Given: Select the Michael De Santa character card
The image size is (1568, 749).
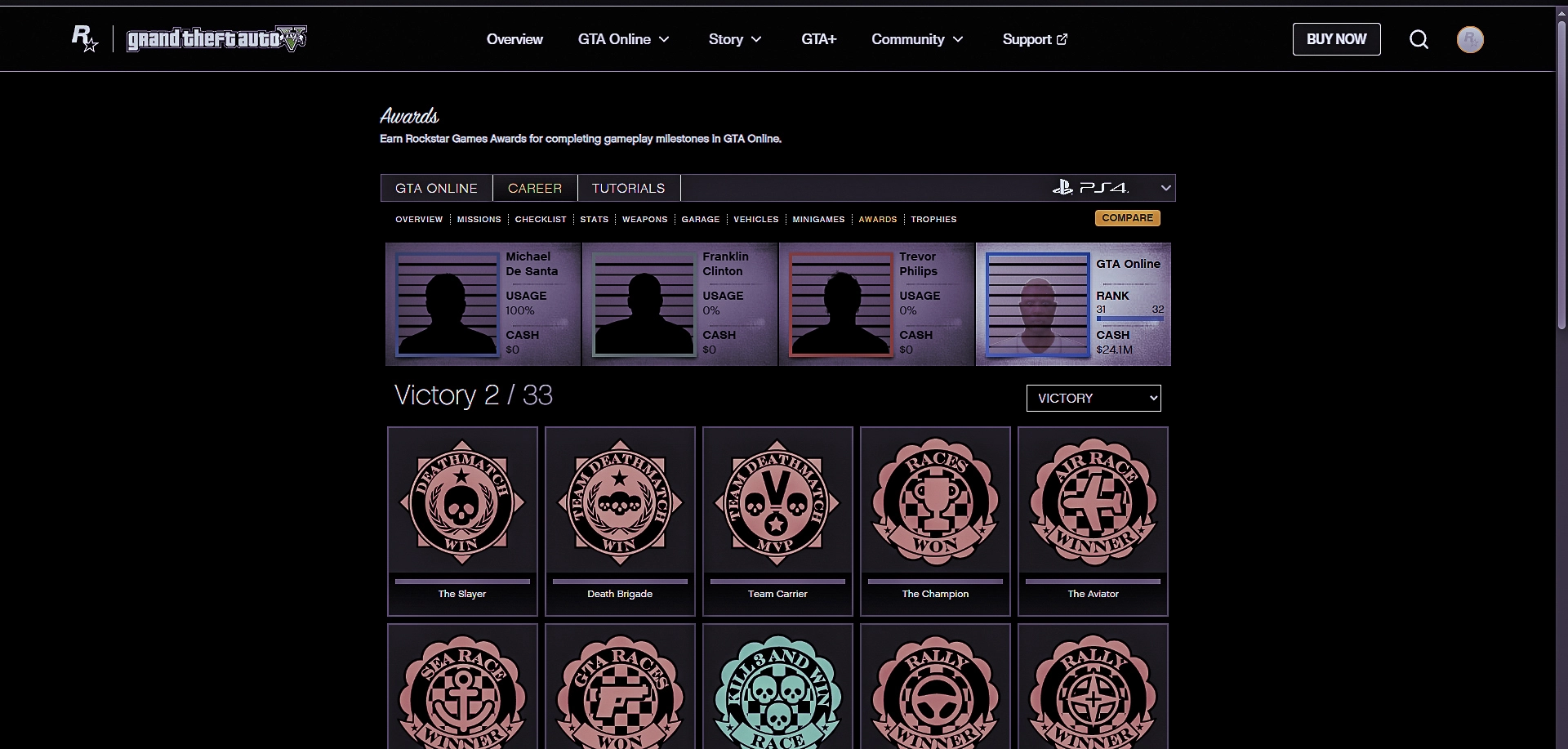Looking at the screenshot, I should point(483,304).
